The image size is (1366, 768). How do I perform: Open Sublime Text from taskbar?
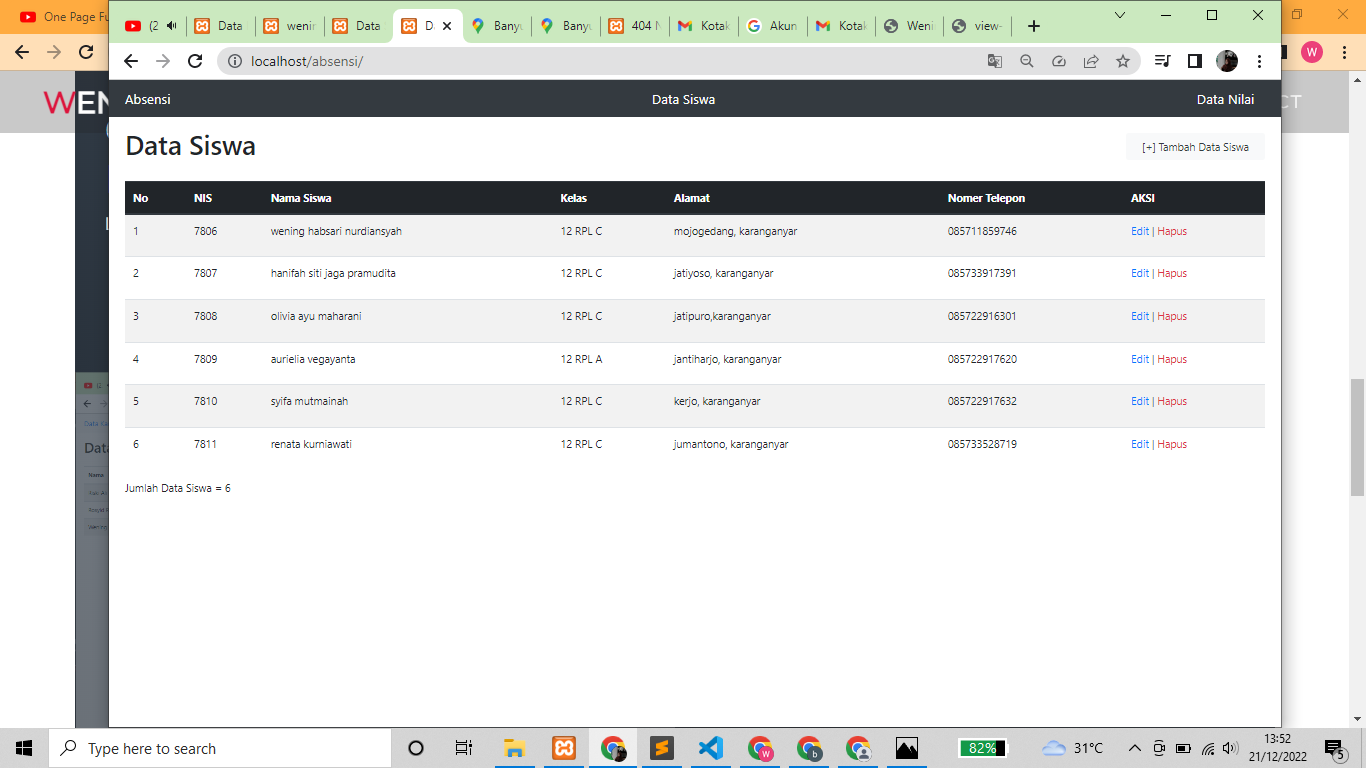pos(661,748)
